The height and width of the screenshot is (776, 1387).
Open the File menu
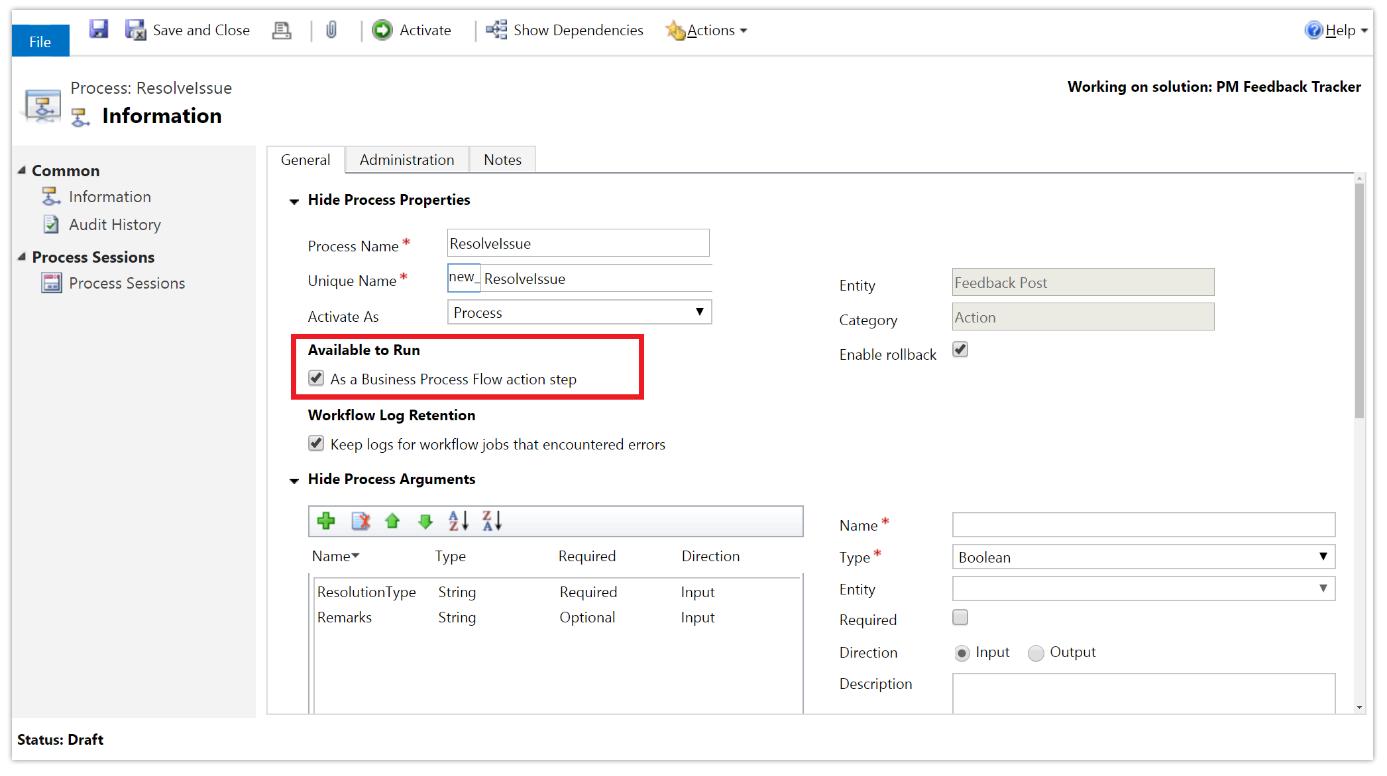pos(40,41)
